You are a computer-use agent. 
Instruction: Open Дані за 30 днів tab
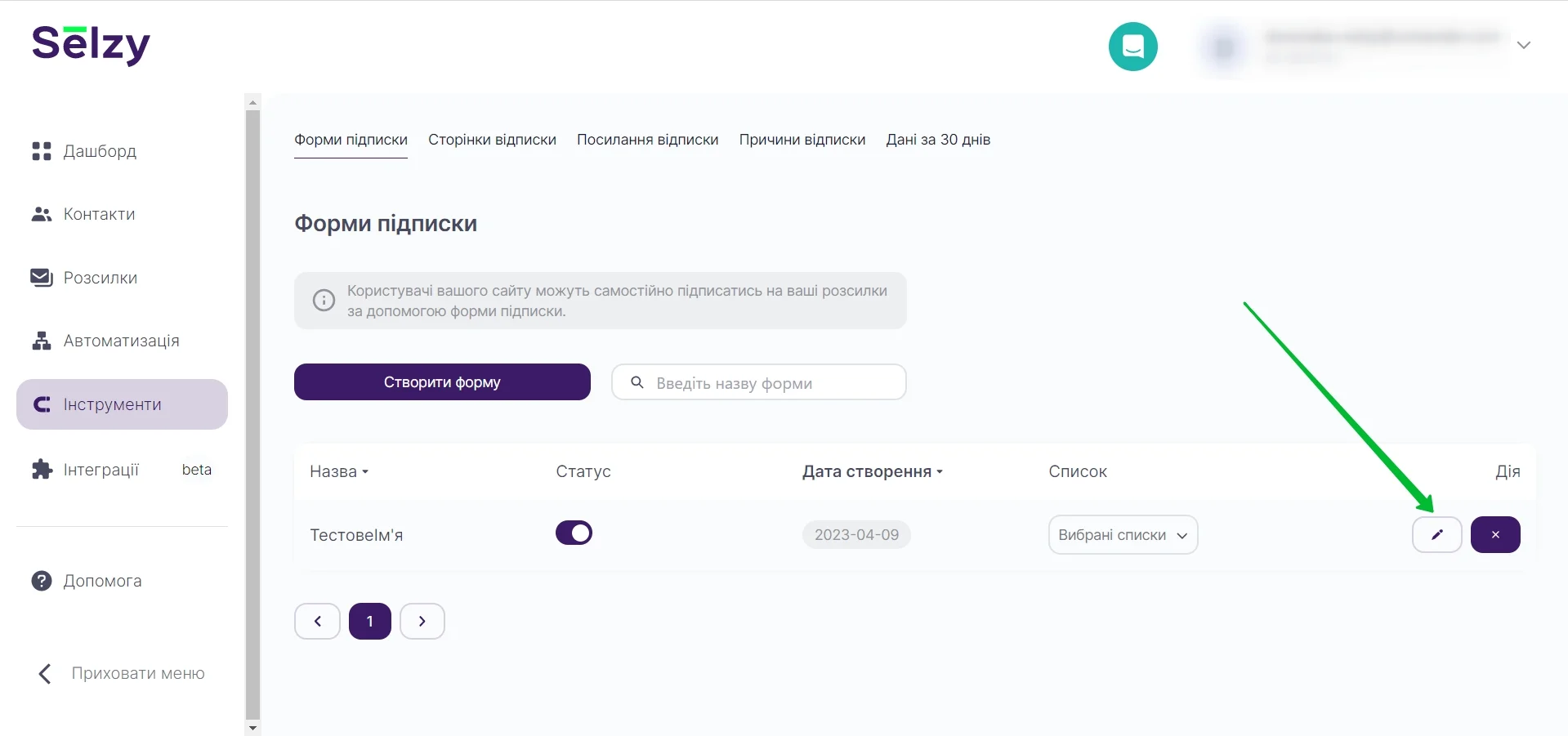[x=938, y=140]
